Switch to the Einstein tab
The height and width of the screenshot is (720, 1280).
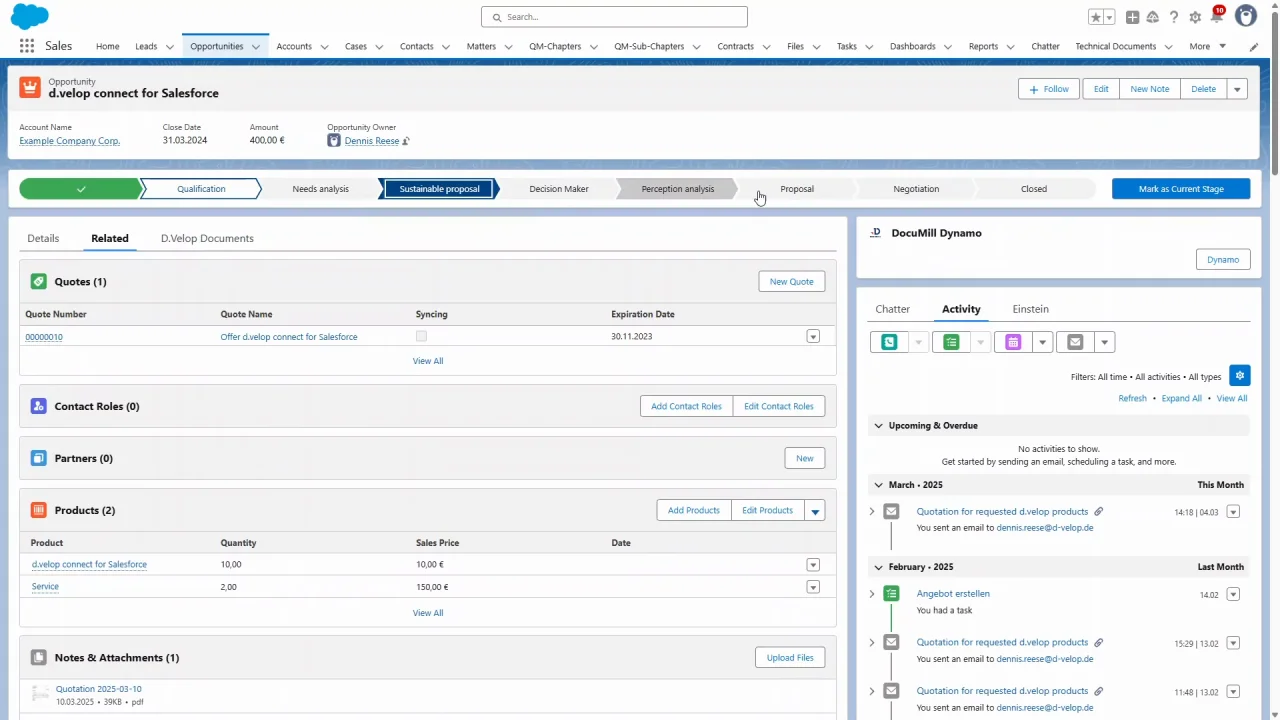[x=1030, y=309]
